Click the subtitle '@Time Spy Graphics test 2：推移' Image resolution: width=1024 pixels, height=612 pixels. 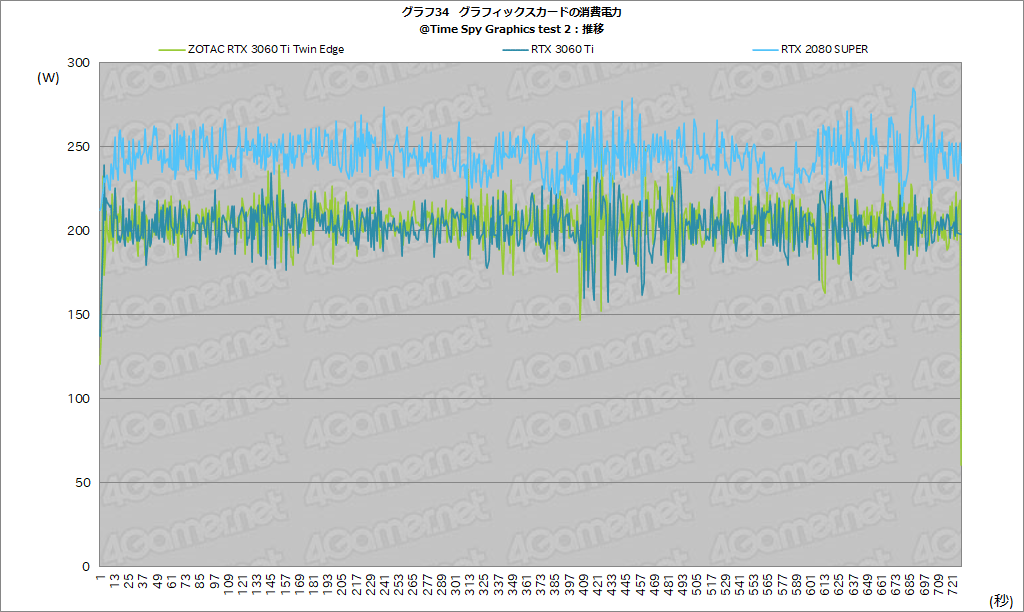[511, 29]
